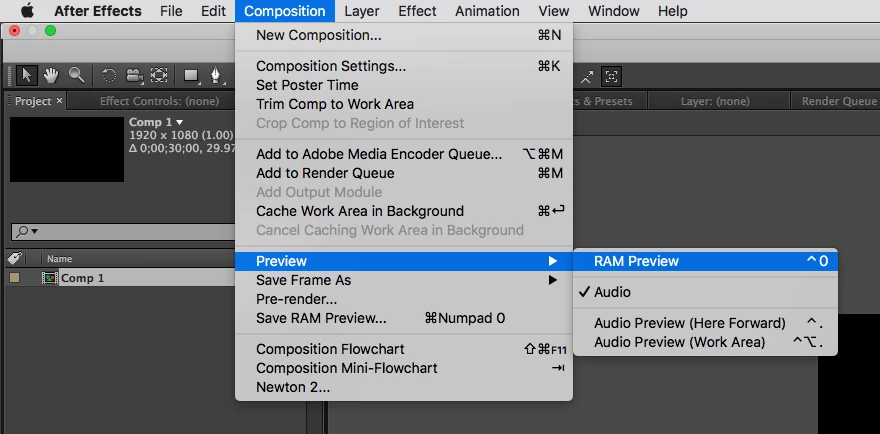Screen dimensions: 880x434
Task: Open Composition Flowchart
Action: click(404, 349)
